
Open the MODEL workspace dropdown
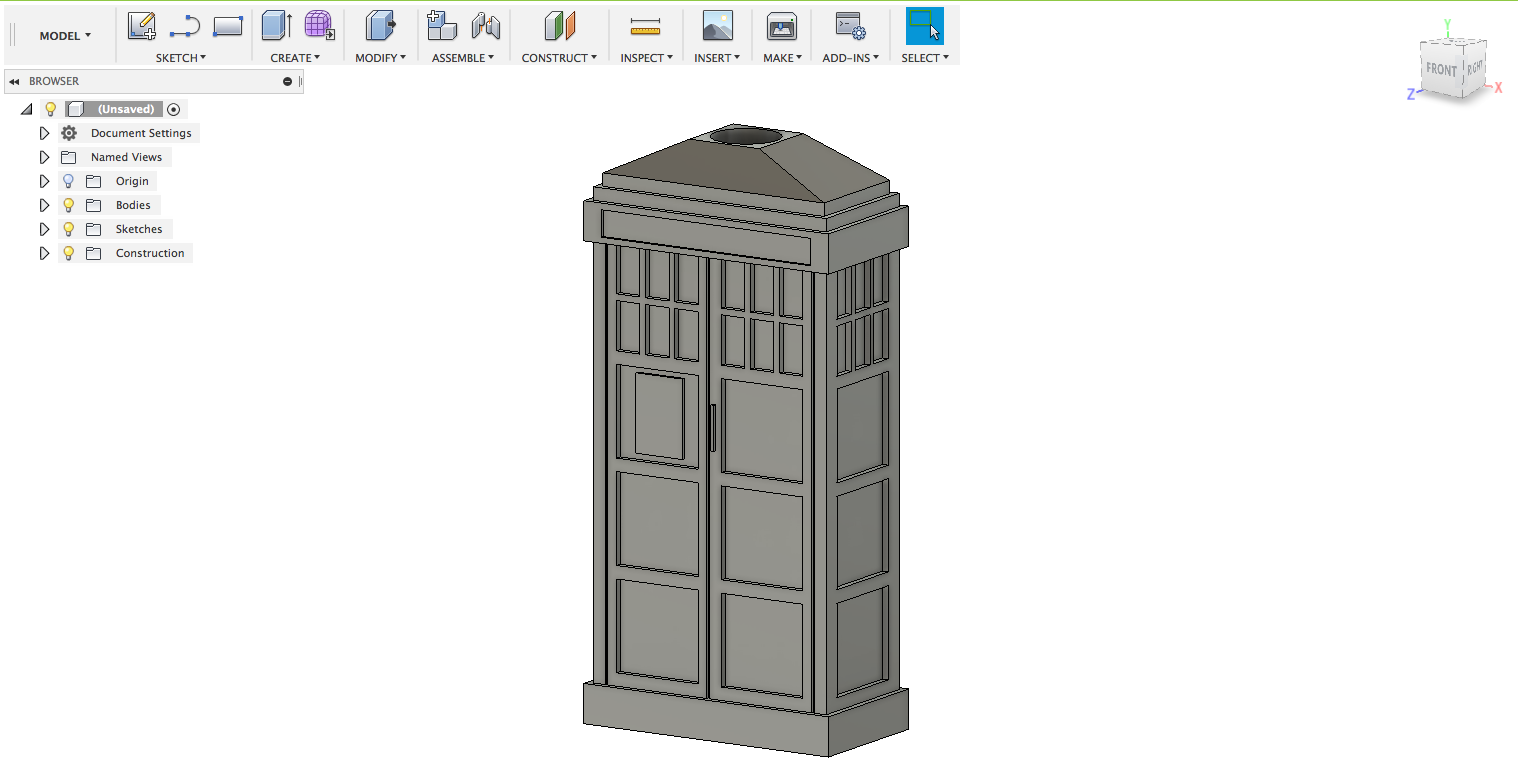tap(65, 35)
